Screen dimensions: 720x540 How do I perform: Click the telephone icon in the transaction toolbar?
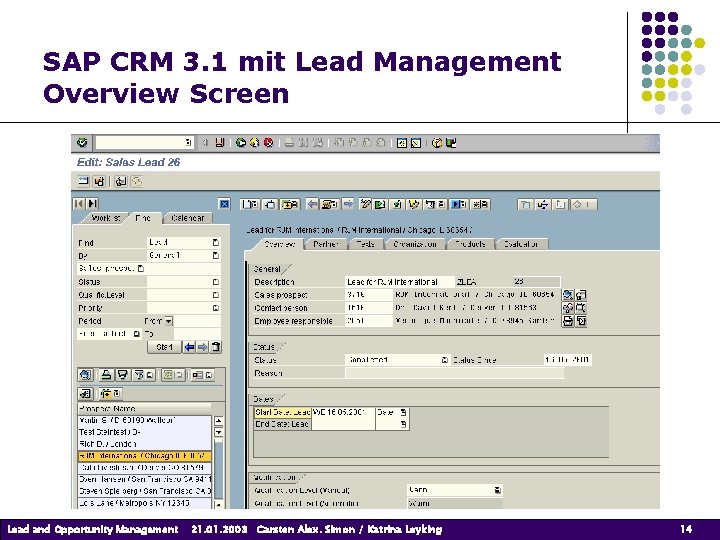[x=330, y=204]
